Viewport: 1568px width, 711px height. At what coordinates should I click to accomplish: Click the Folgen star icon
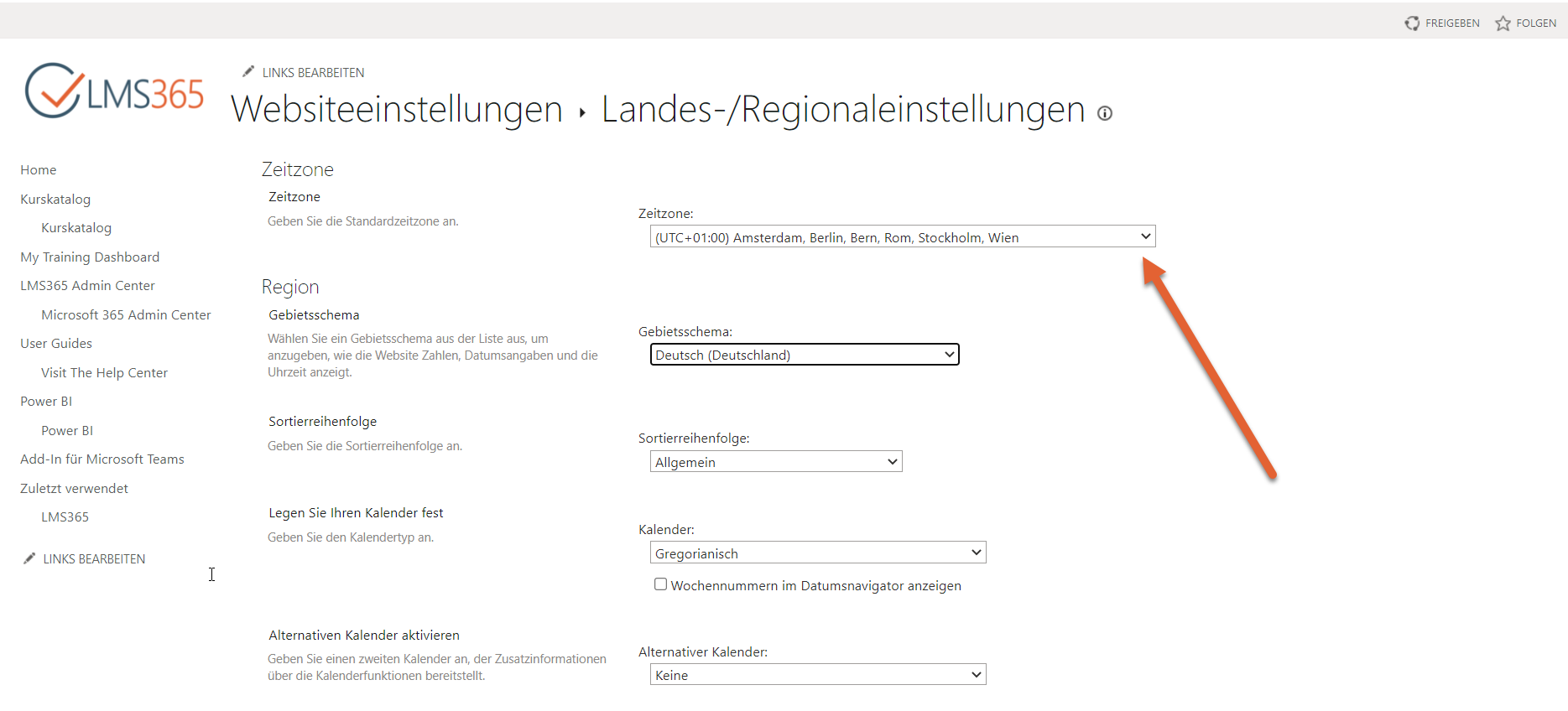tap(1503, 23)
